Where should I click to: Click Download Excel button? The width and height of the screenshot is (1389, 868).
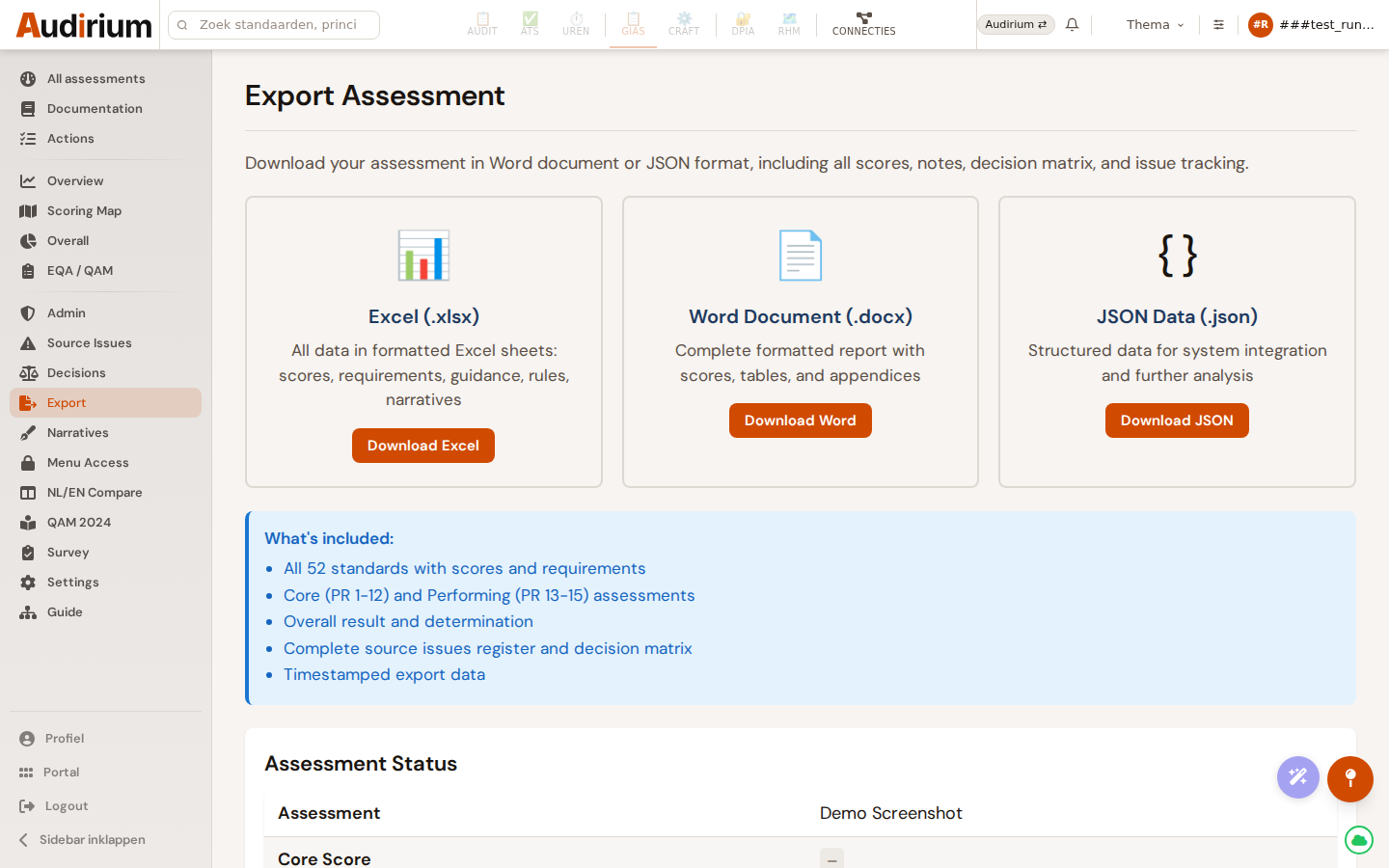(x=423, y=446)
